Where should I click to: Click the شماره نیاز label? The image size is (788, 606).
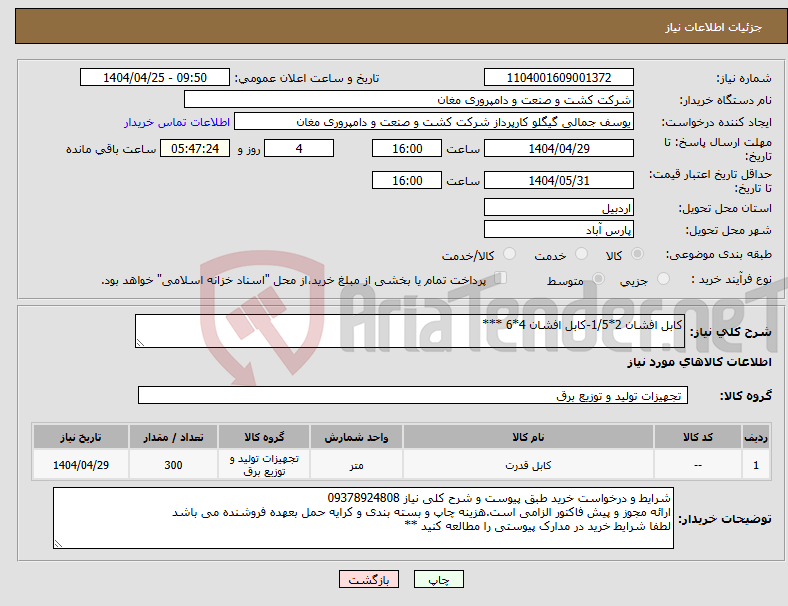point(743,78)
